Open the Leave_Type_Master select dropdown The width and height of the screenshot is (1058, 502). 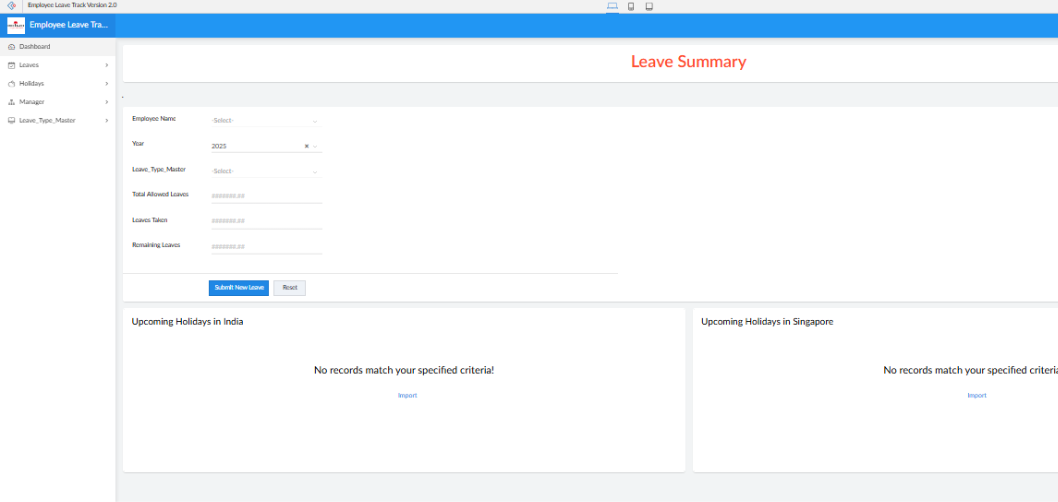[265, 171]
